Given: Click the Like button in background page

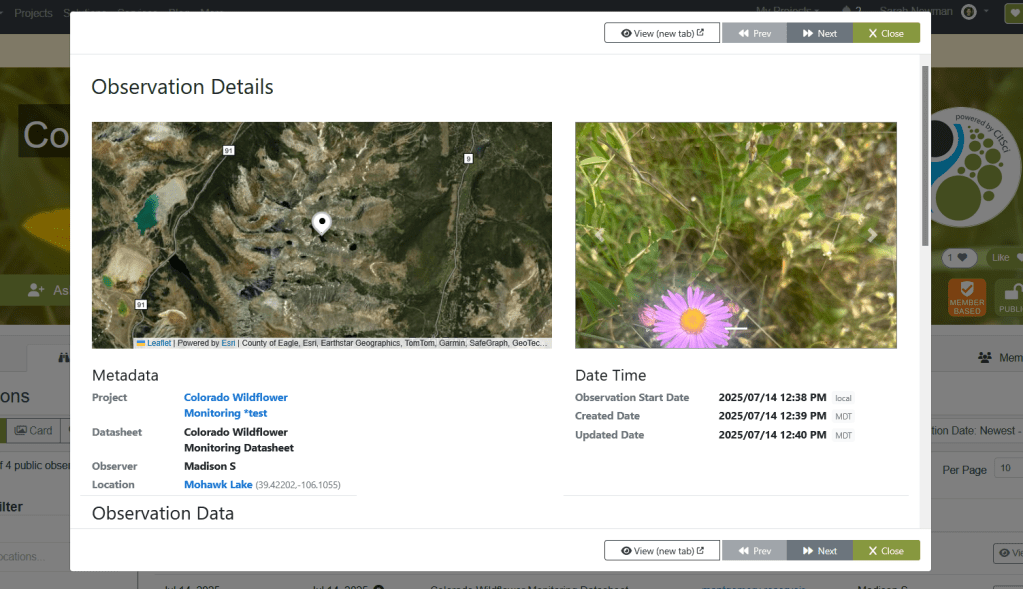Looking at the screenshot, I should 1005,258.
